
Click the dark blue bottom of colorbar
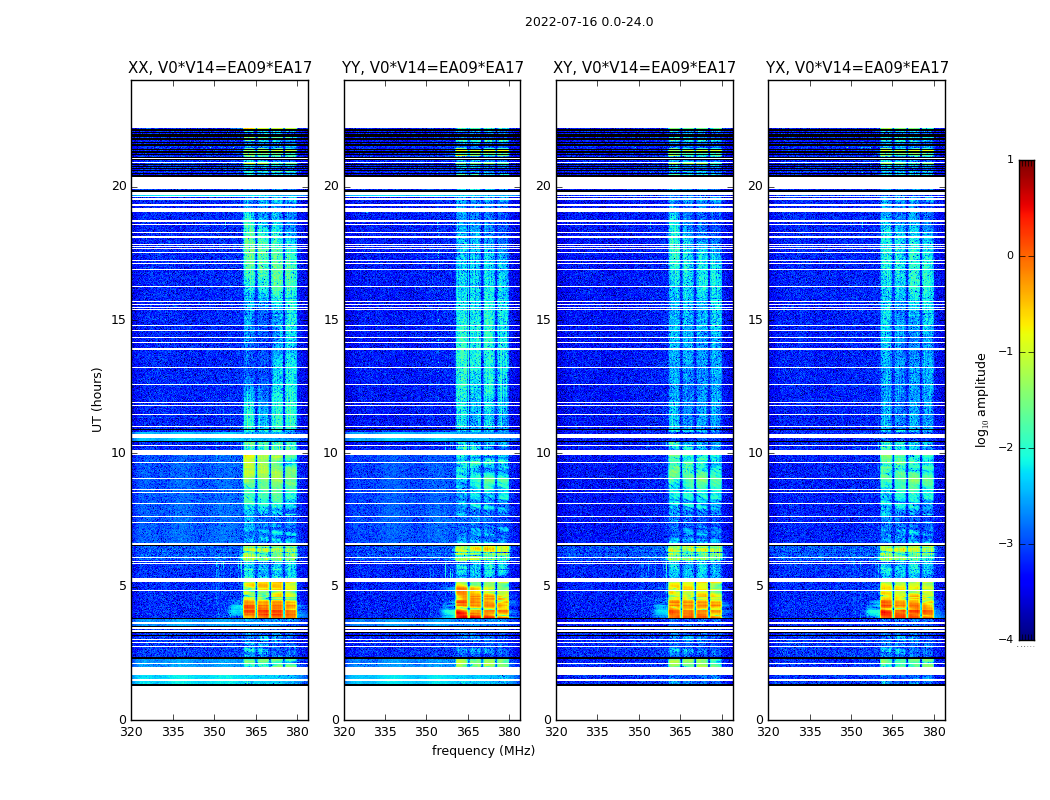pos(1027,635)
